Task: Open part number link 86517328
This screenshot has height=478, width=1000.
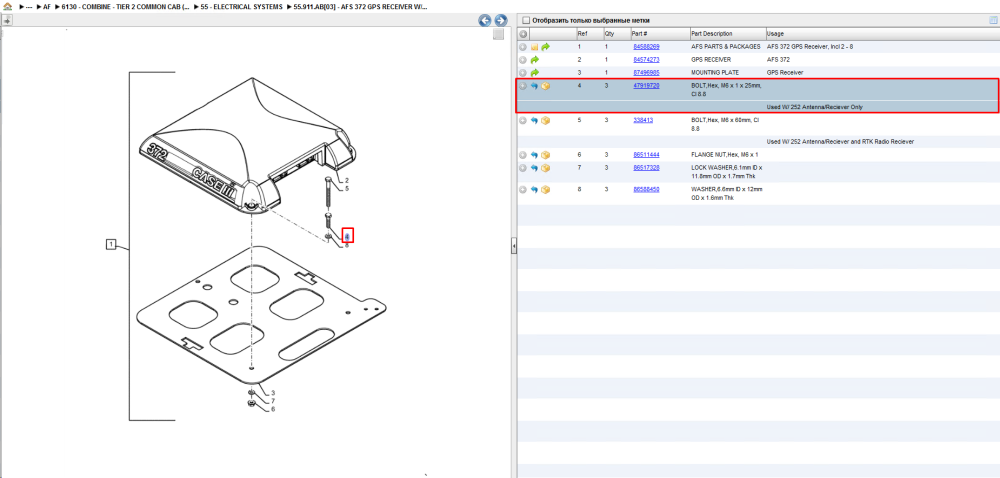Action: (x=646, y=168)
